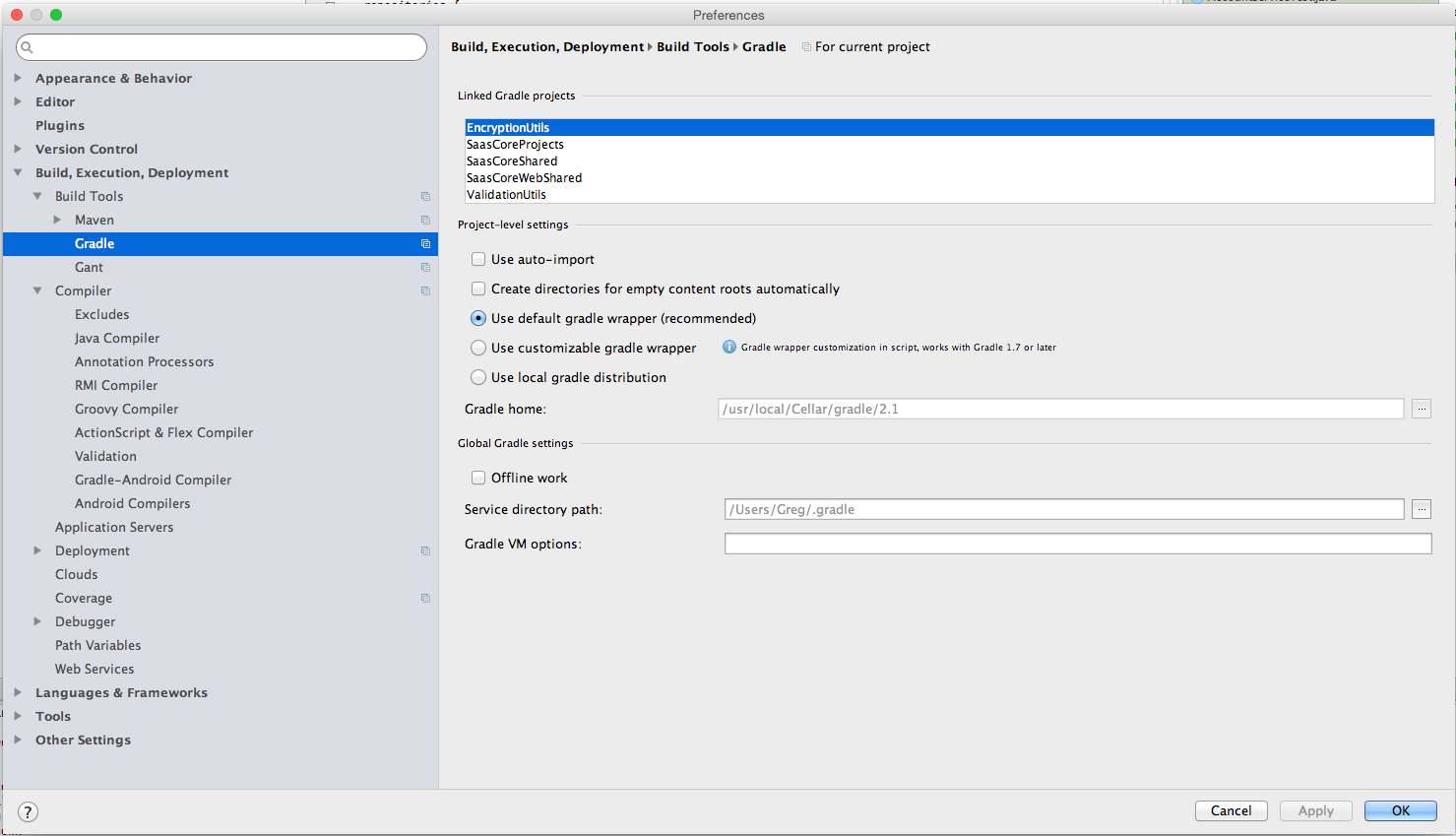
Task: Open Path Variables settings
Action: [98, 645]
